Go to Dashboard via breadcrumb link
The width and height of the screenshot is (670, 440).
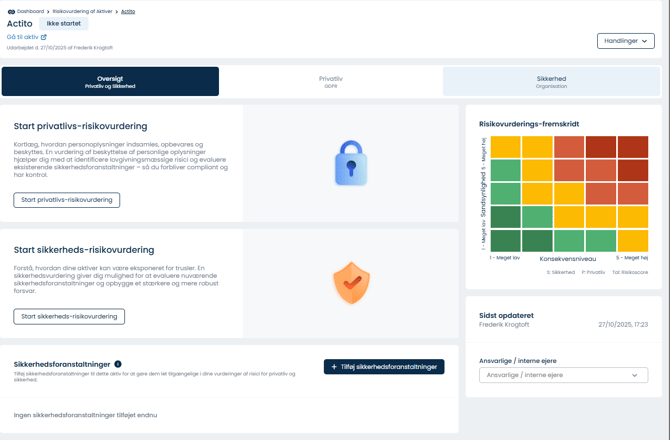pyautogui.click(x=30, y=11)
